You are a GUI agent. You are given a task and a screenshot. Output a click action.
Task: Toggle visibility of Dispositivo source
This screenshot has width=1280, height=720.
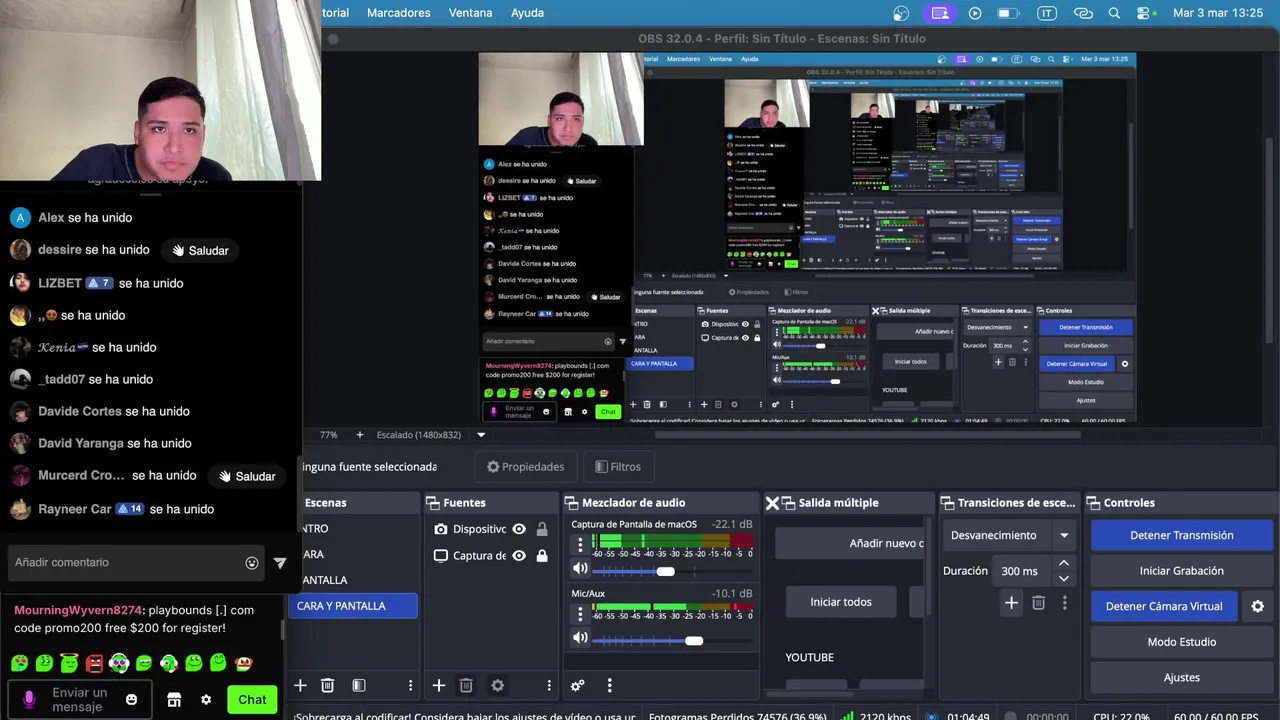(519, 529)
